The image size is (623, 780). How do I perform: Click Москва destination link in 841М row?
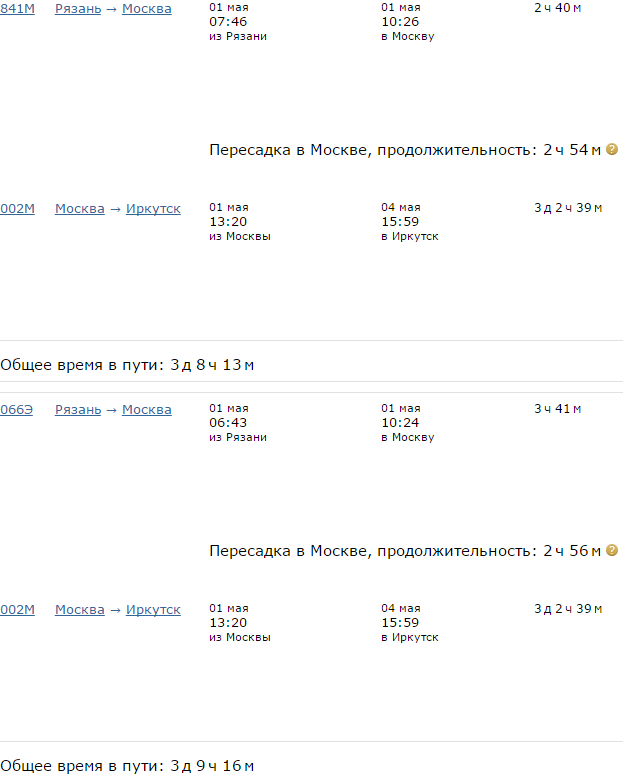pyautogui.click(x=146, y=9)
